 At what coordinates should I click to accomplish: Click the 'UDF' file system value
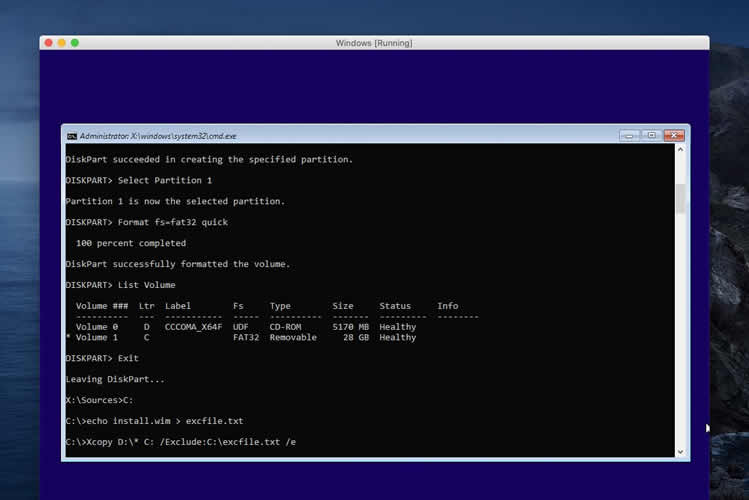[241, 327]
